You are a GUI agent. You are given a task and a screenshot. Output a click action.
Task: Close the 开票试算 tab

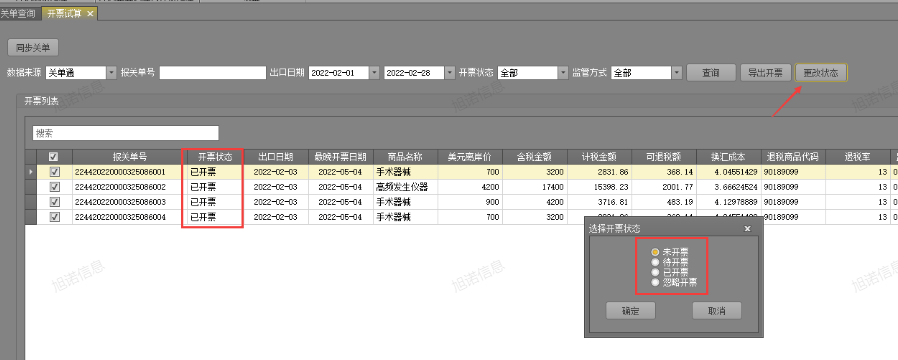click(x=90, y=14)
